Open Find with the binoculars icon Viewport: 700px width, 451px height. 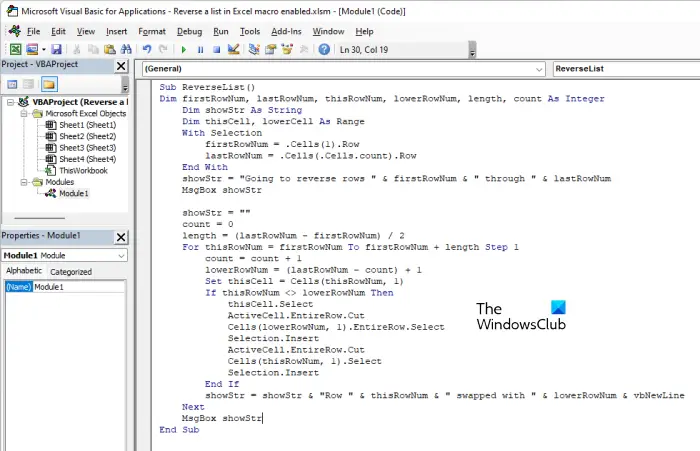(126, 49)
